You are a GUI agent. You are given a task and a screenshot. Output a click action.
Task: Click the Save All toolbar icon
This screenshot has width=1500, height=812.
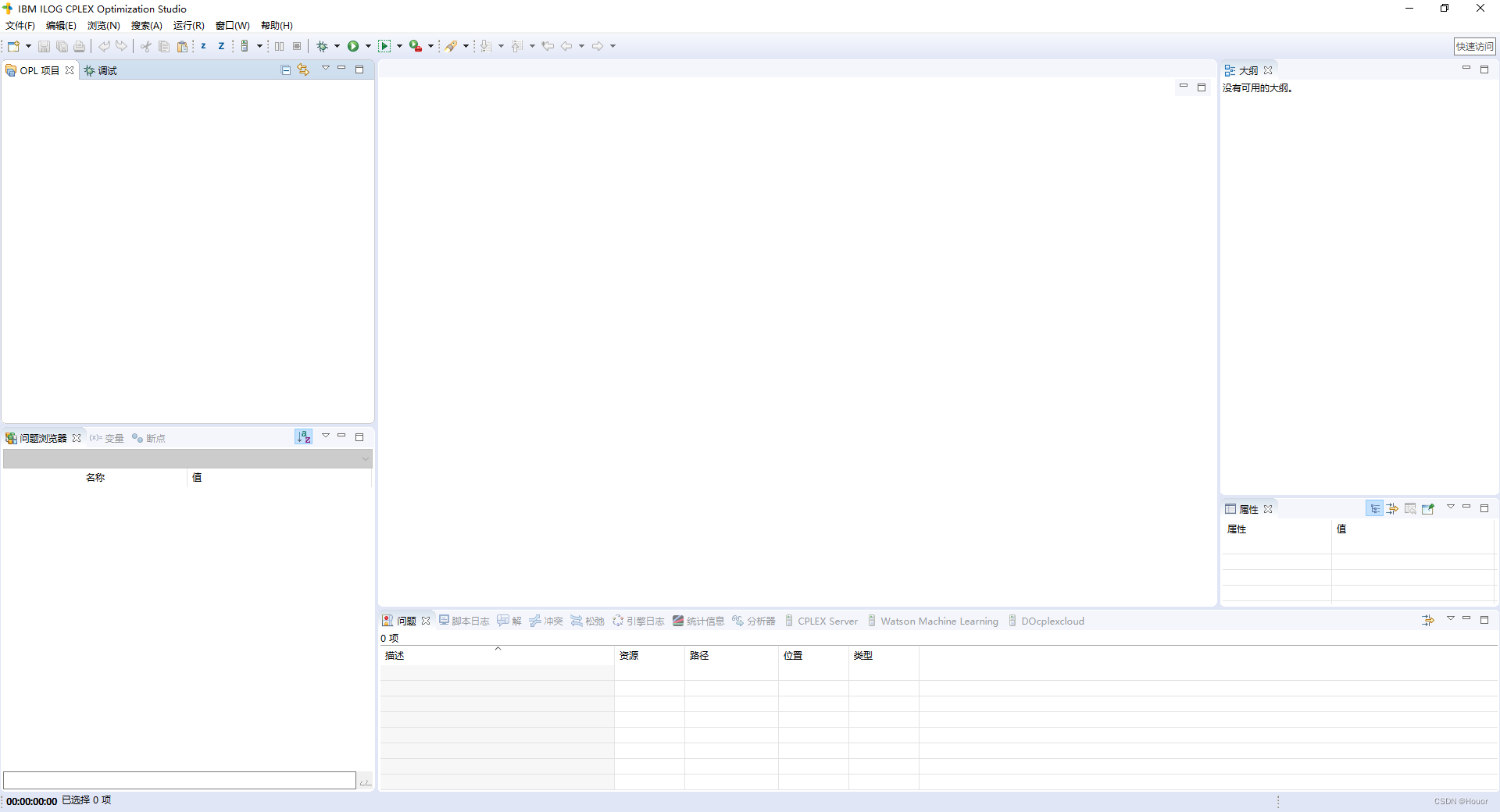[62, 46]
